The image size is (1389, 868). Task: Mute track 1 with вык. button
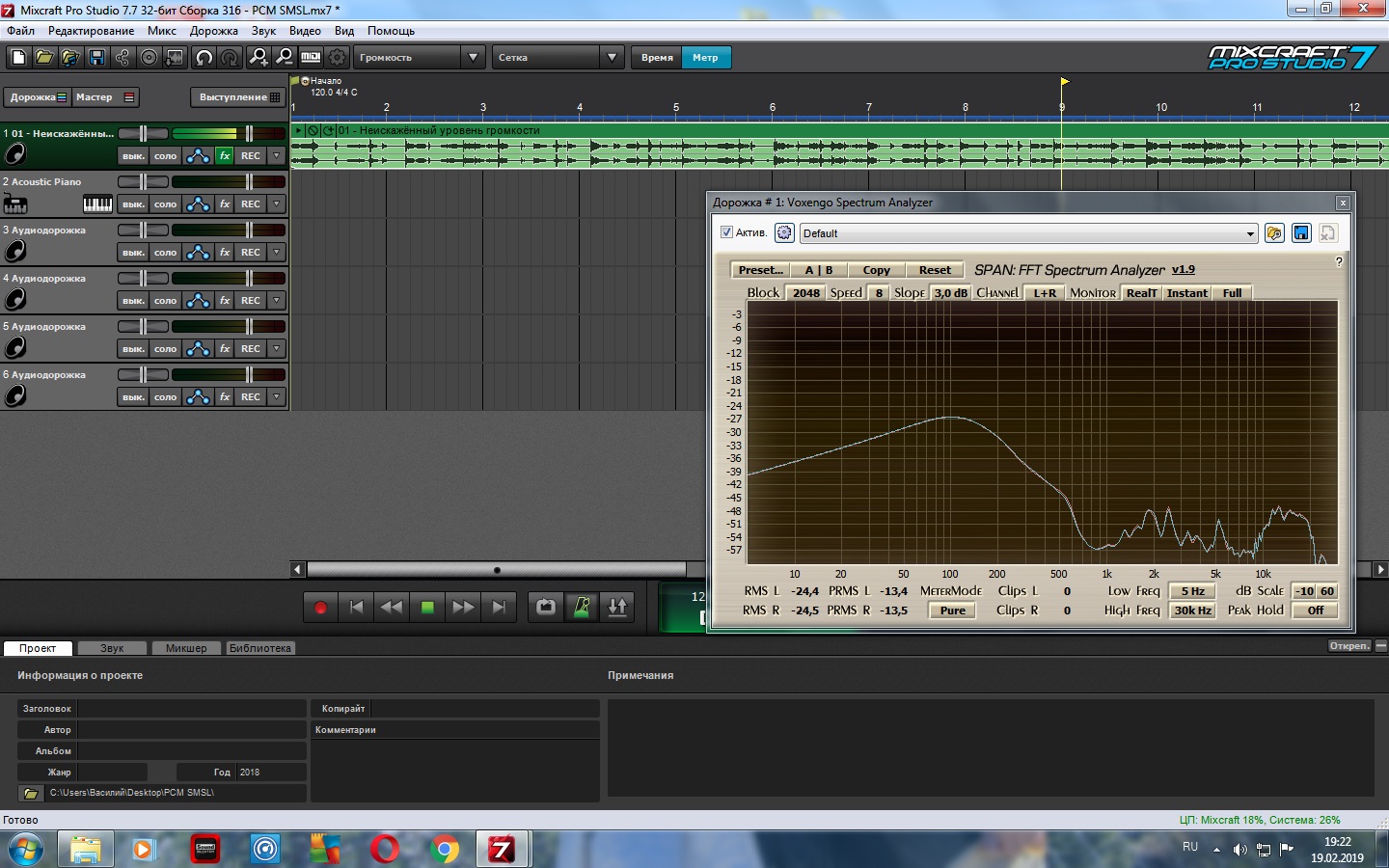[133, 156]
